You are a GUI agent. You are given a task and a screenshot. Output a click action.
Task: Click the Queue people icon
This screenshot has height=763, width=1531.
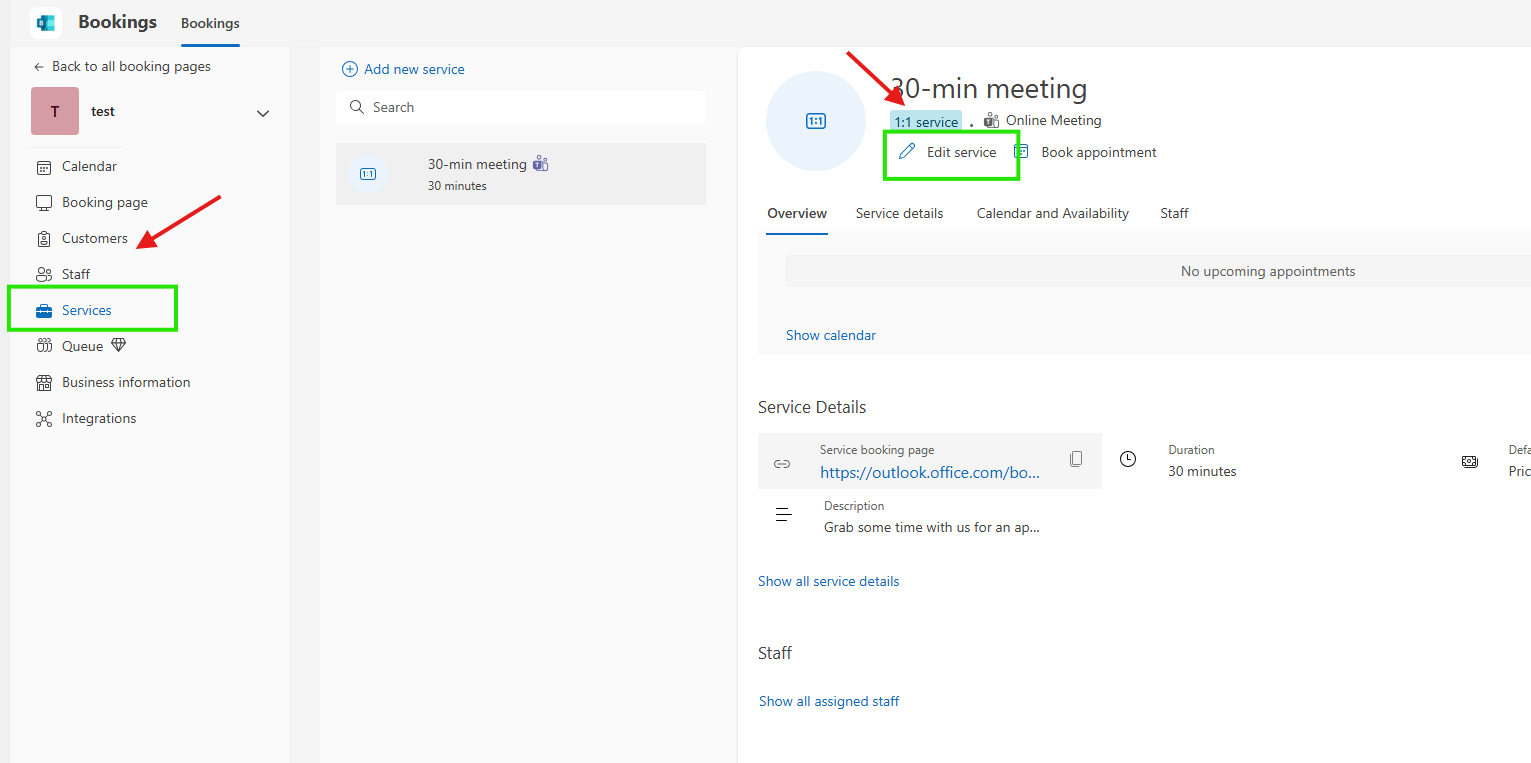44,346
